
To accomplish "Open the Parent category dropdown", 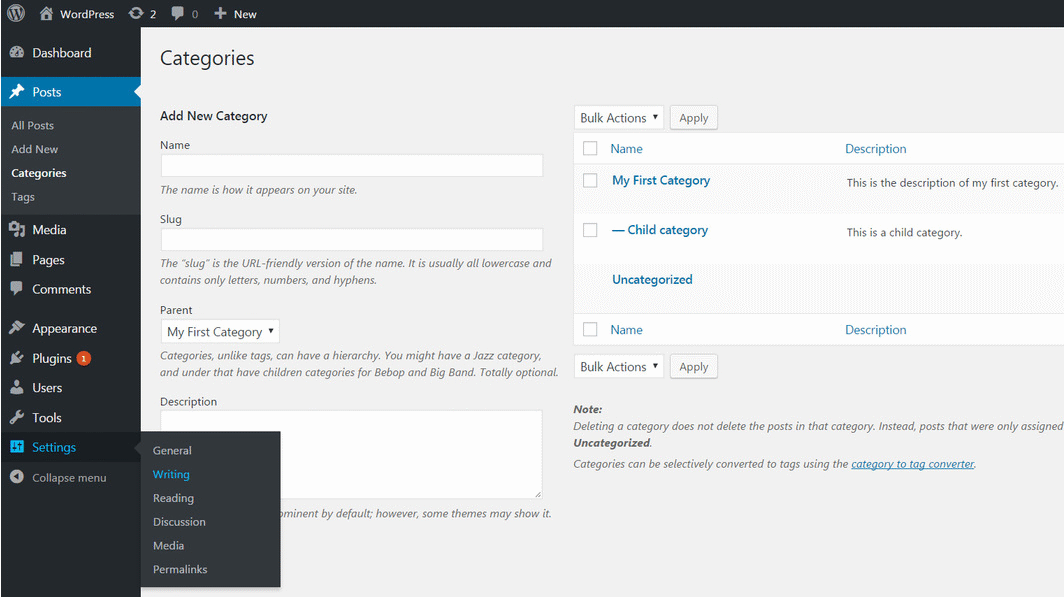I will click(220, 331).
